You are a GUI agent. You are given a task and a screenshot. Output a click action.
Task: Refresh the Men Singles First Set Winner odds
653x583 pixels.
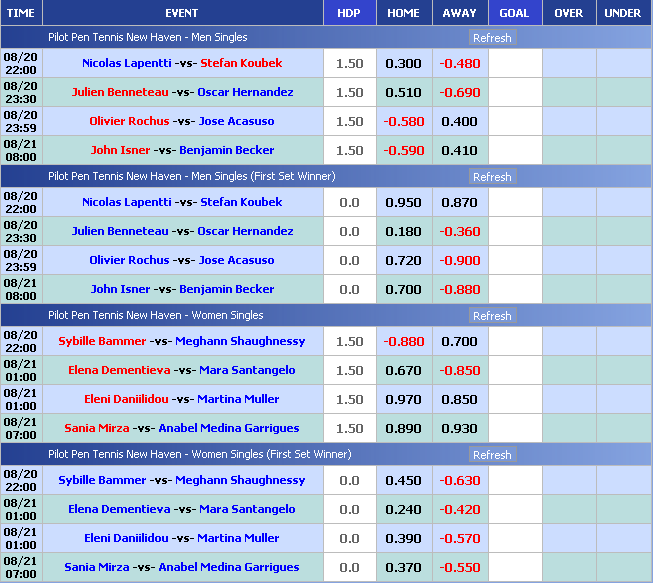(491, 177)
